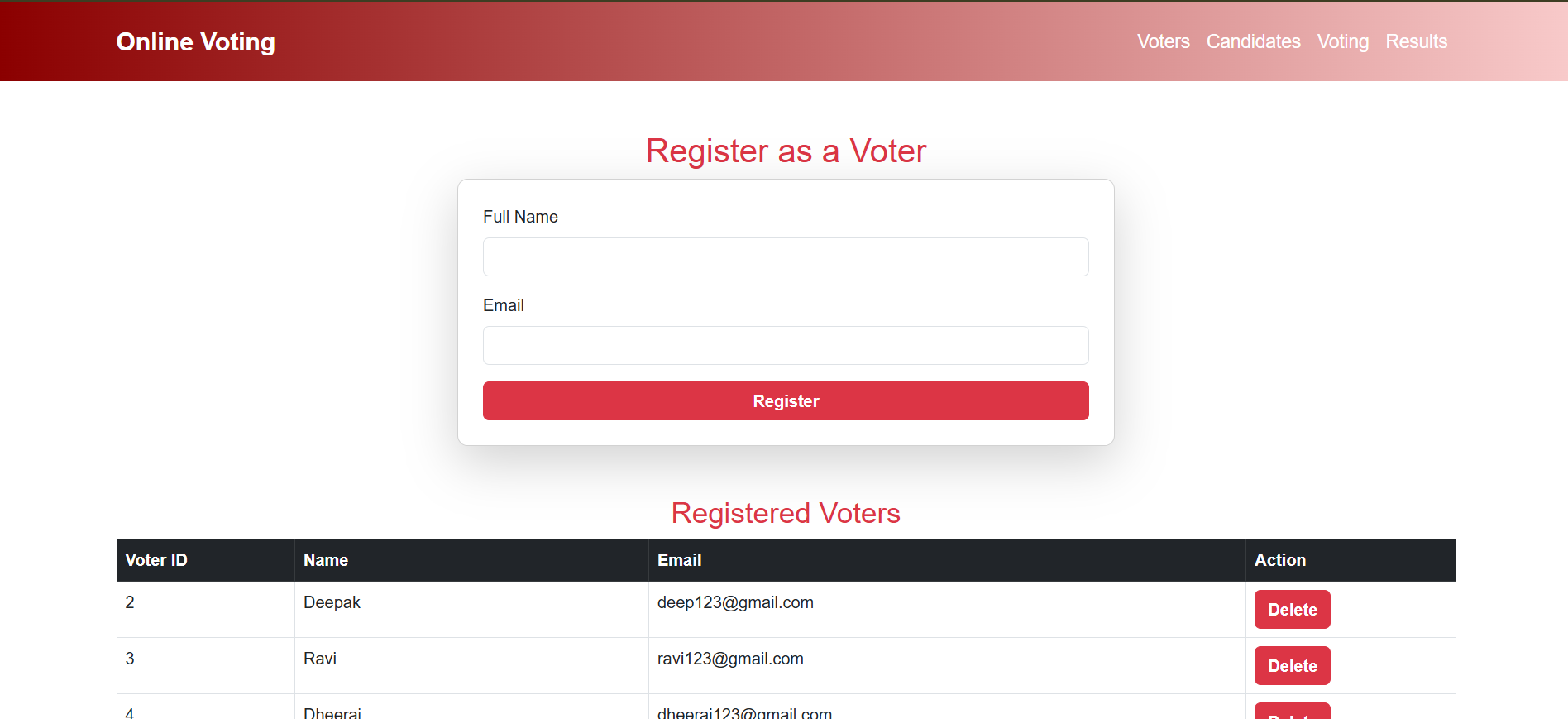Delete voter Deepak

1292,609
